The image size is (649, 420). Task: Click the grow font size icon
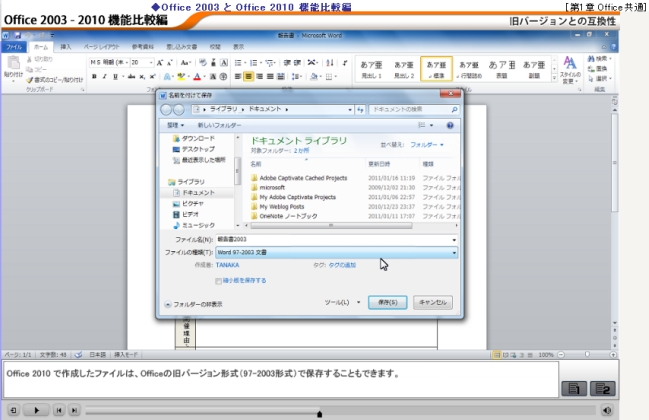click(160, 63)
